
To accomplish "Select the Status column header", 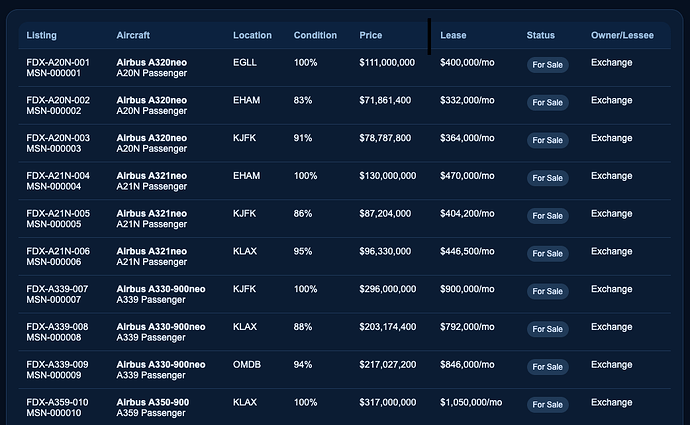I will click(x=540, y=35).
